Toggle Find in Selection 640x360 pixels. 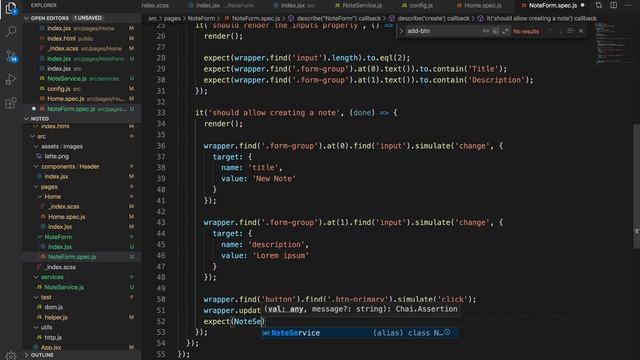pyautogui.click(x=570, y=31)
